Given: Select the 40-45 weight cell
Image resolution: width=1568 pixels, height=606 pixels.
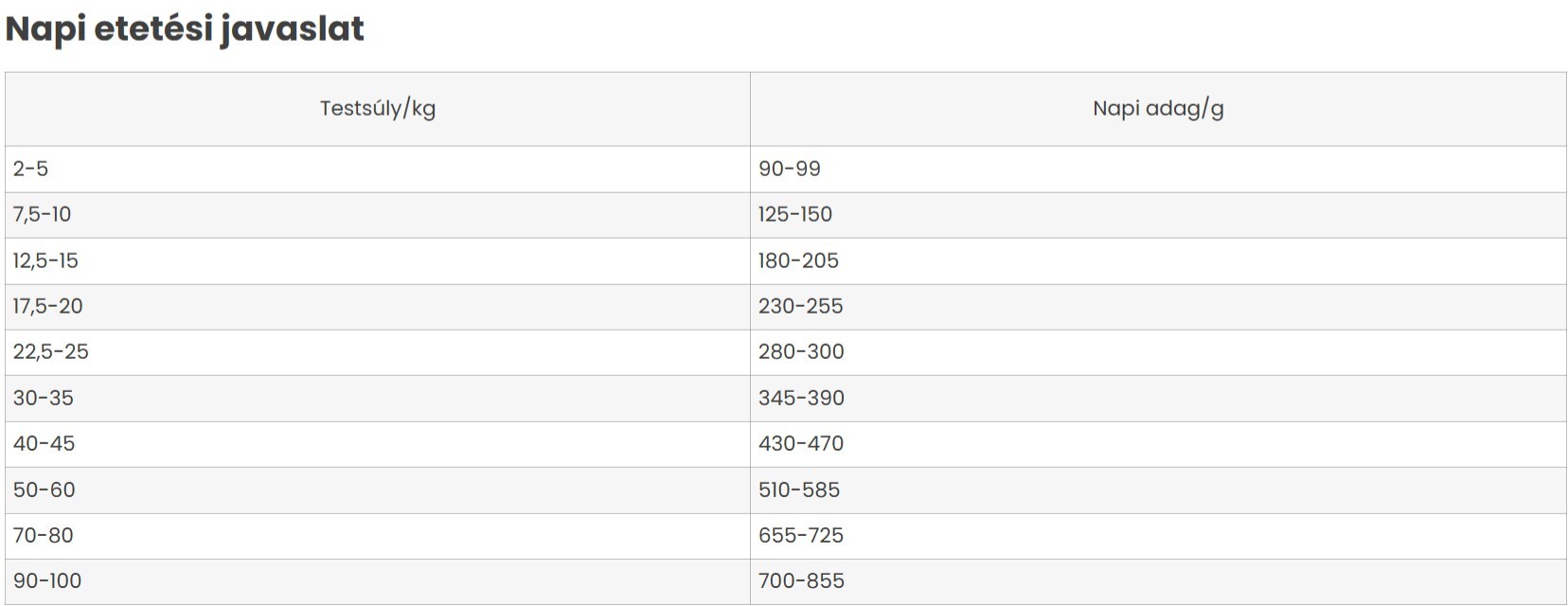Looking at the screenshot, I should (378, 444).
